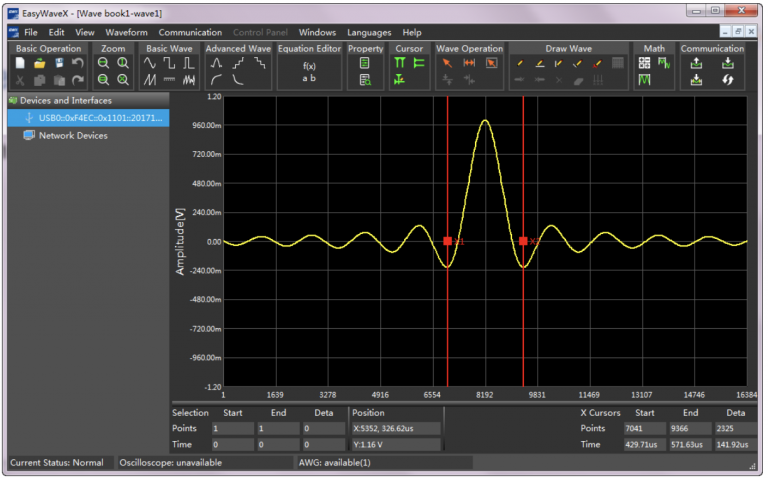Insert the exponential rise Advanced Wave
Image resolution: width=768 pixels, height=478 pixels.
[x=216, y=80]
